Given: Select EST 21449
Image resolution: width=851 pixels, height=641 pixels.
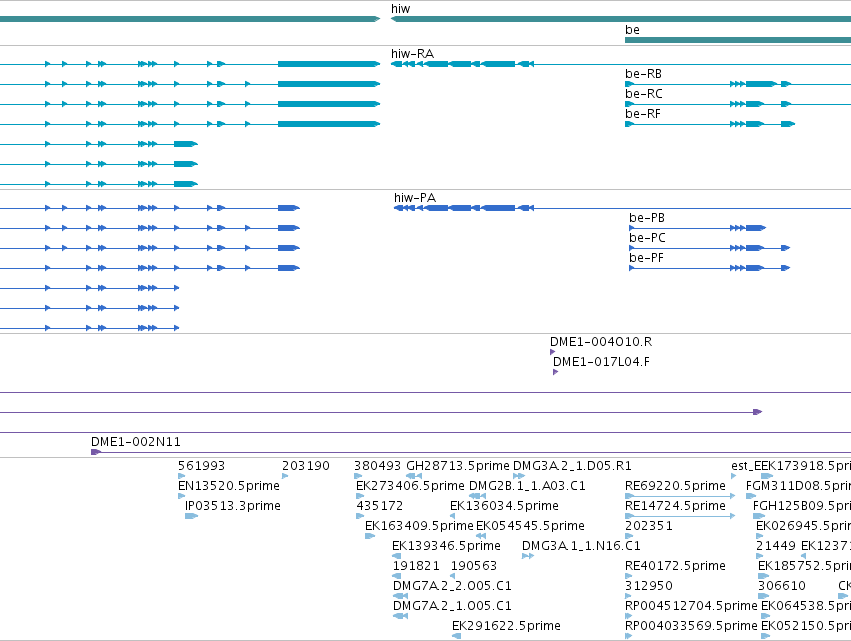Looking at the screenshot, I should [776, 546].
